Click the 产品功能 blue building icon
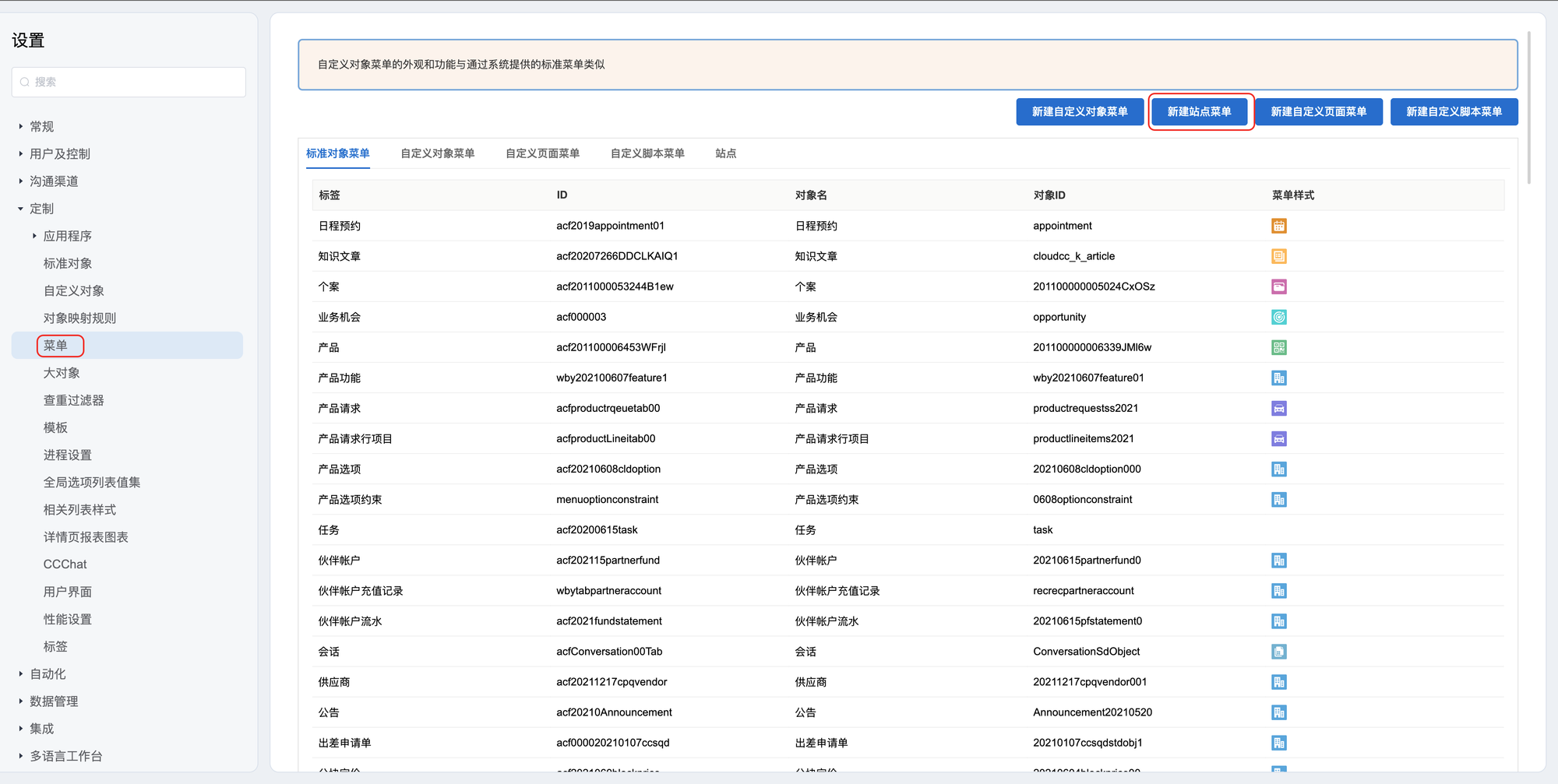The width and height of the screenshot is (1558, 784). pyautogui.click(x=1278, y=378)
